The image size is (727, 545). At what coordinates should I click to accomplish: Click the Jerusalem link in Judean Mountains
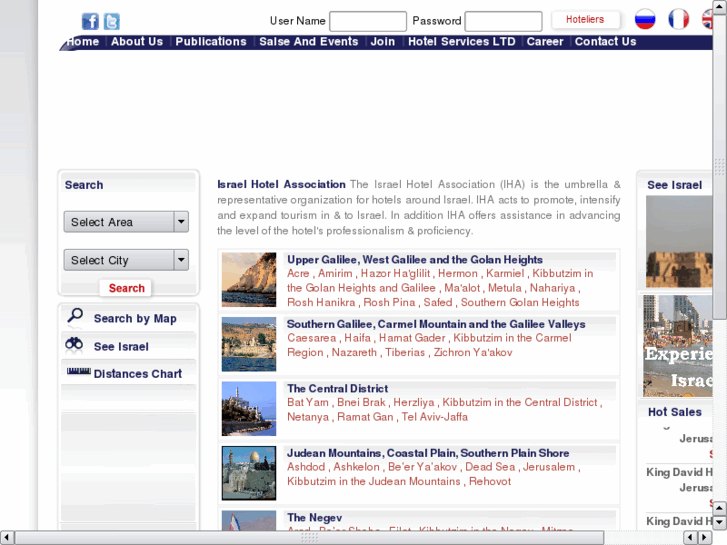(549, 467)
